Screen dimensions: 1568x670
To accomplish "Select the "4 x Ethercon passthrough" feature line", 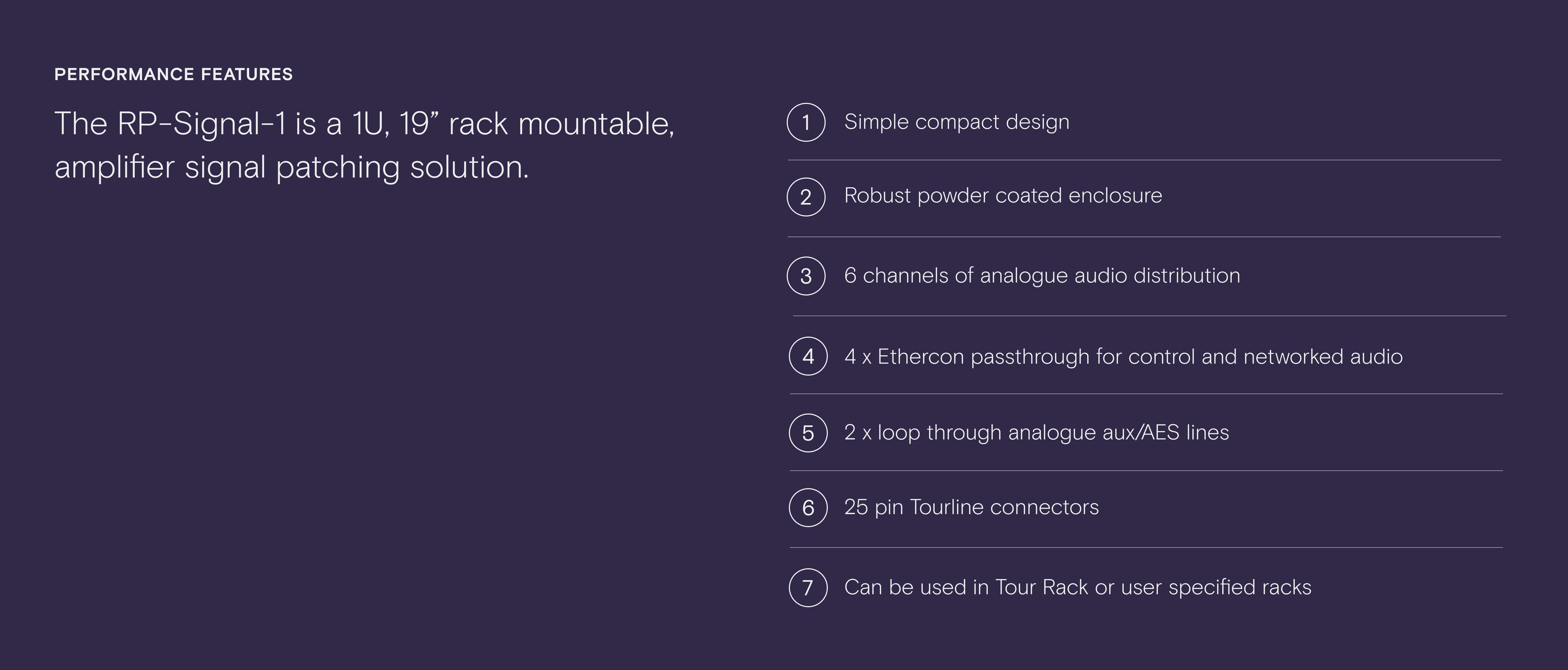I will [1123, 356].
